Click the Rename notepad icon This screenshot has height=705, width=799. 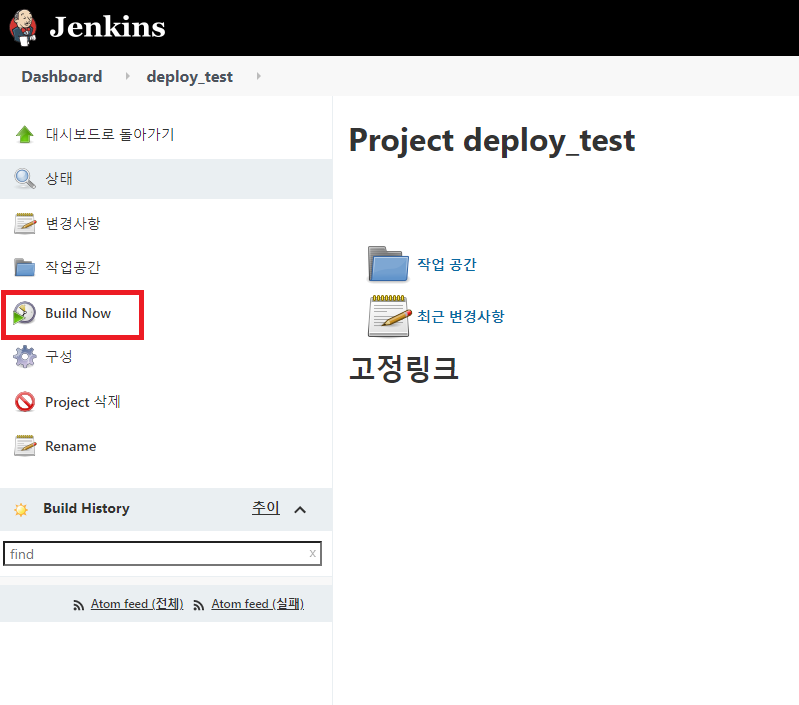coord(24,446)
